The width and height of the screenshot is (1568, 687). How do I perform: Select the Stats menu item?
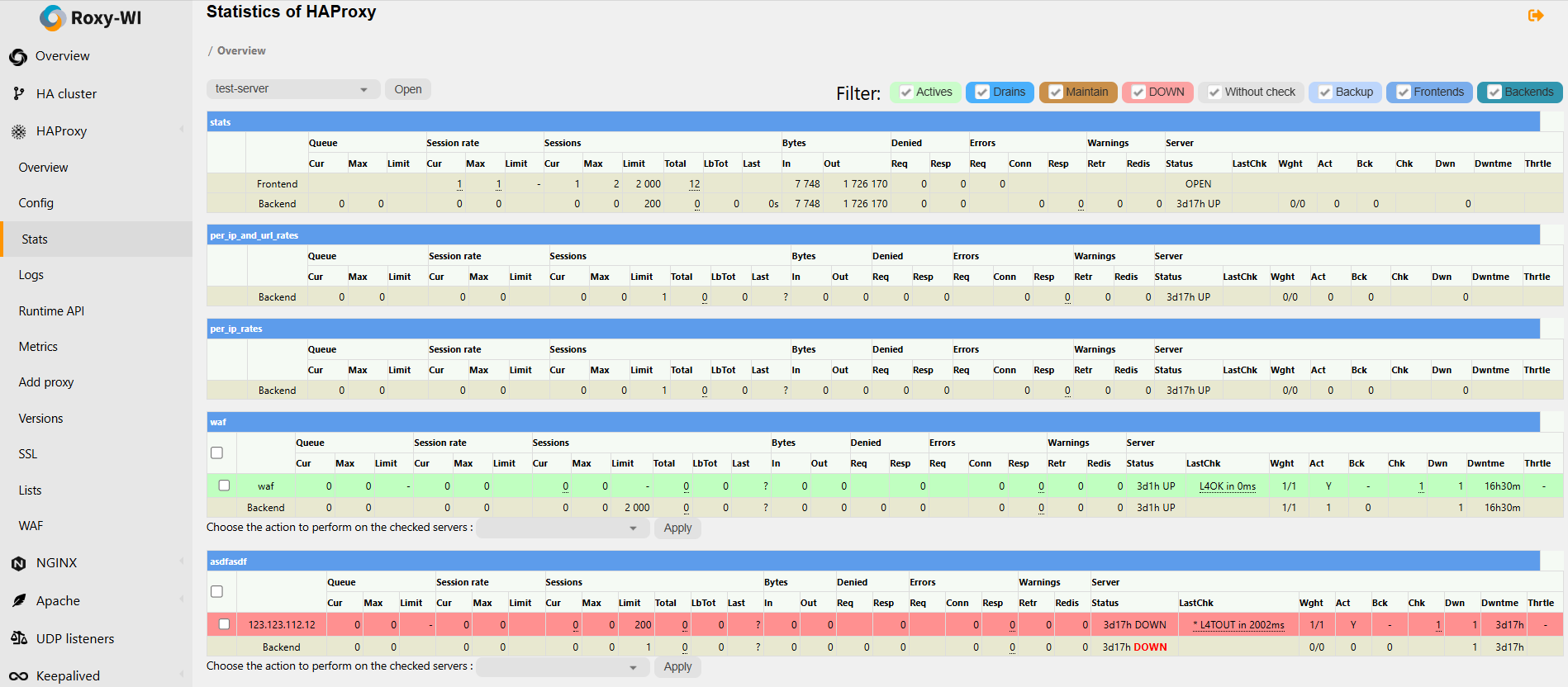point(97,239)
